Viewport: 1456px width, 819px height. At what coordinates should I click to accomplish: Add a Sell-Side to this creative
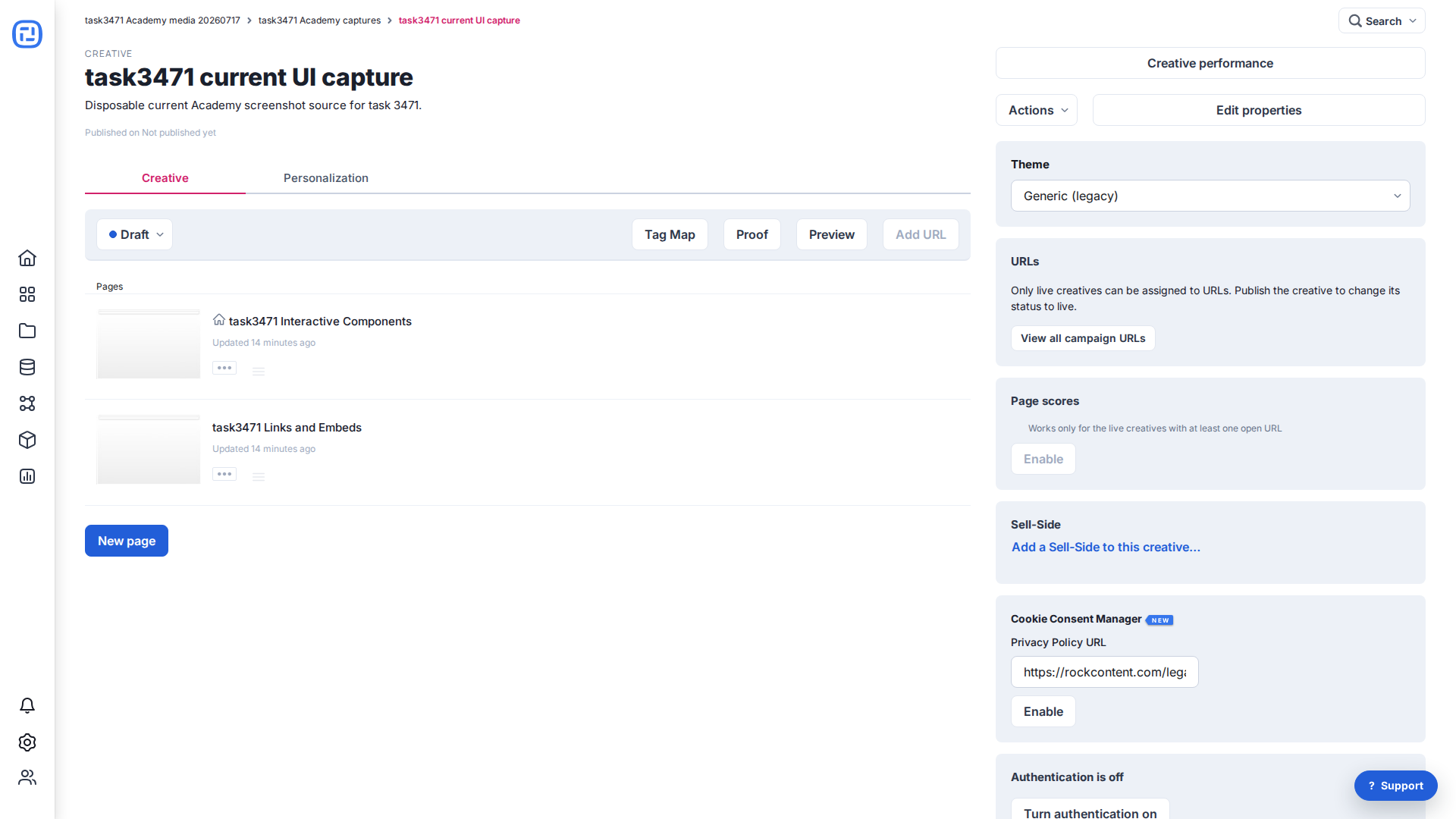(1106, 548)
